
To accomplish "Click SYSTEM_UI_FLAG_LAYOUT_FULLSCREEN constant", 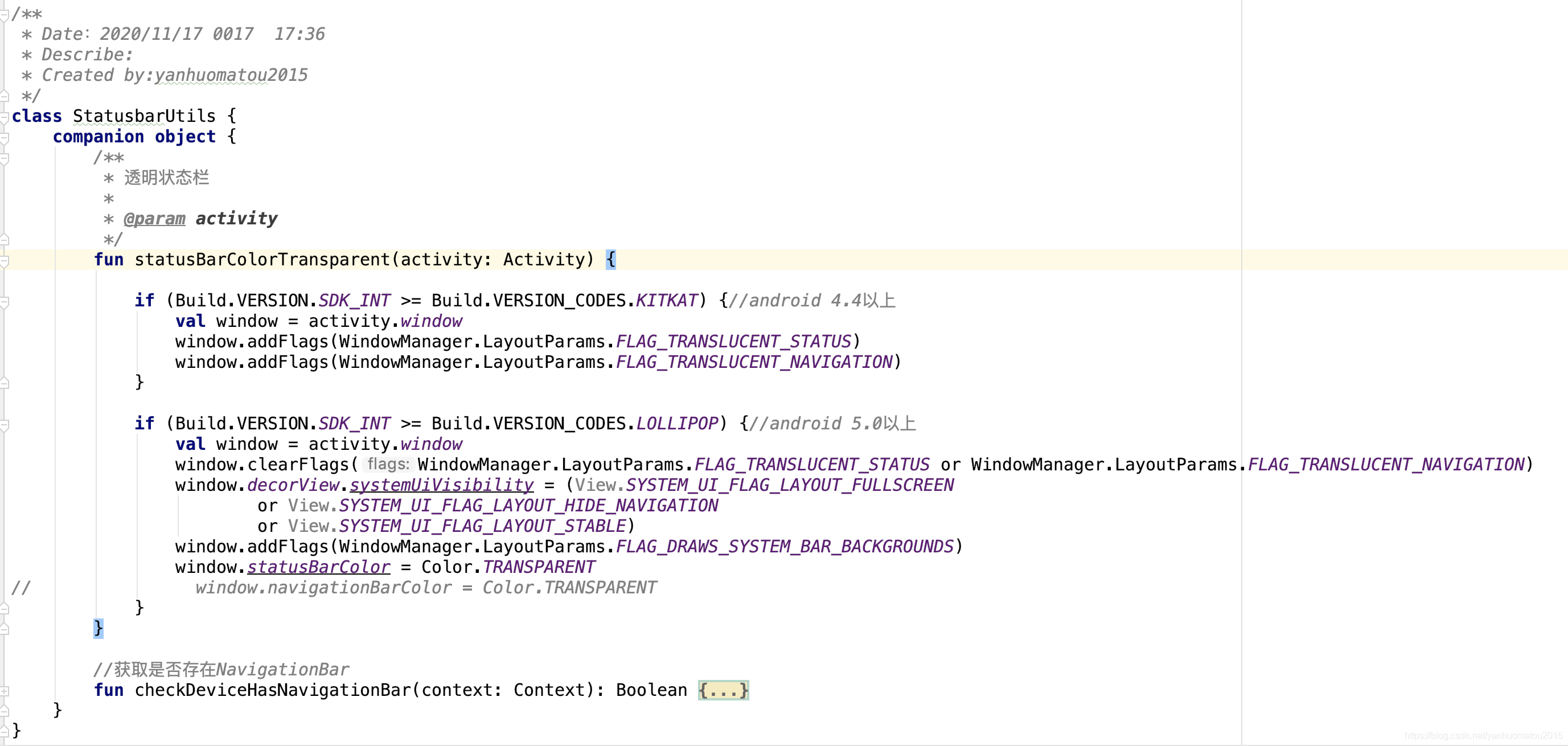I will 790,485.
